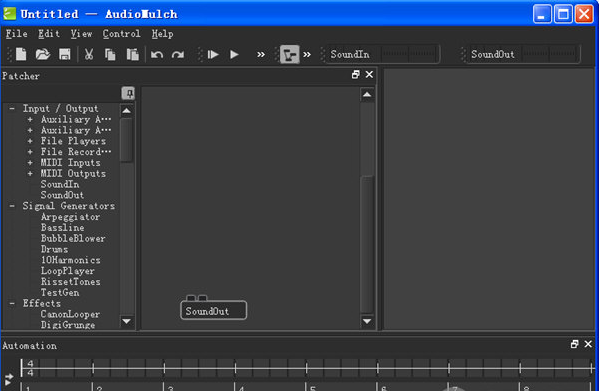Select DigiGrunge effect
Screen dimensions: 599x391
(68, 325)
